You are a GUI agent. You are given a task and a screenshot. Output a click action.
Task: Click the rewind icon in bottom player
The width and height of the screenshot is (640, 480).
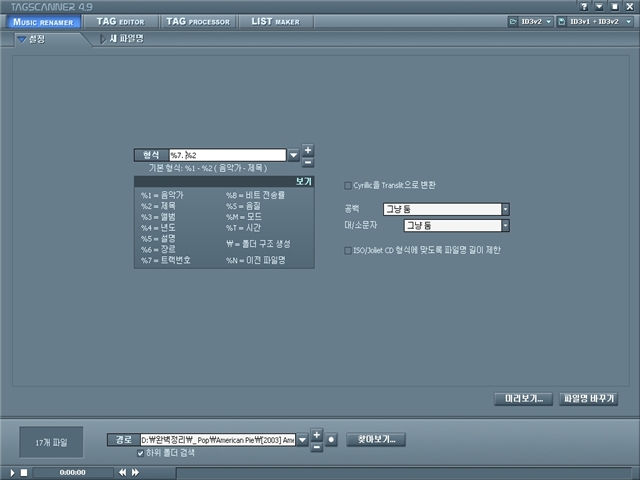click(124, 472)
